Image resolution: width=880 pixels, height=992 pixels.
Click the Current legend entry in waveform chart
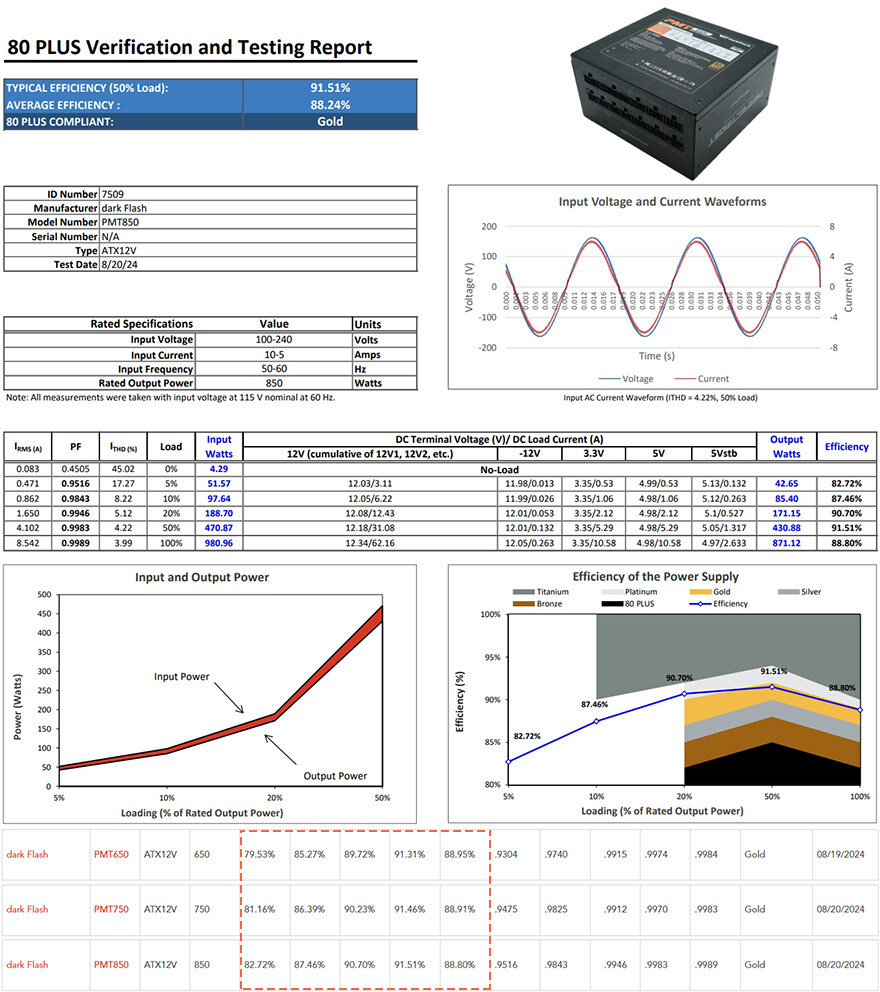(700, 379)
